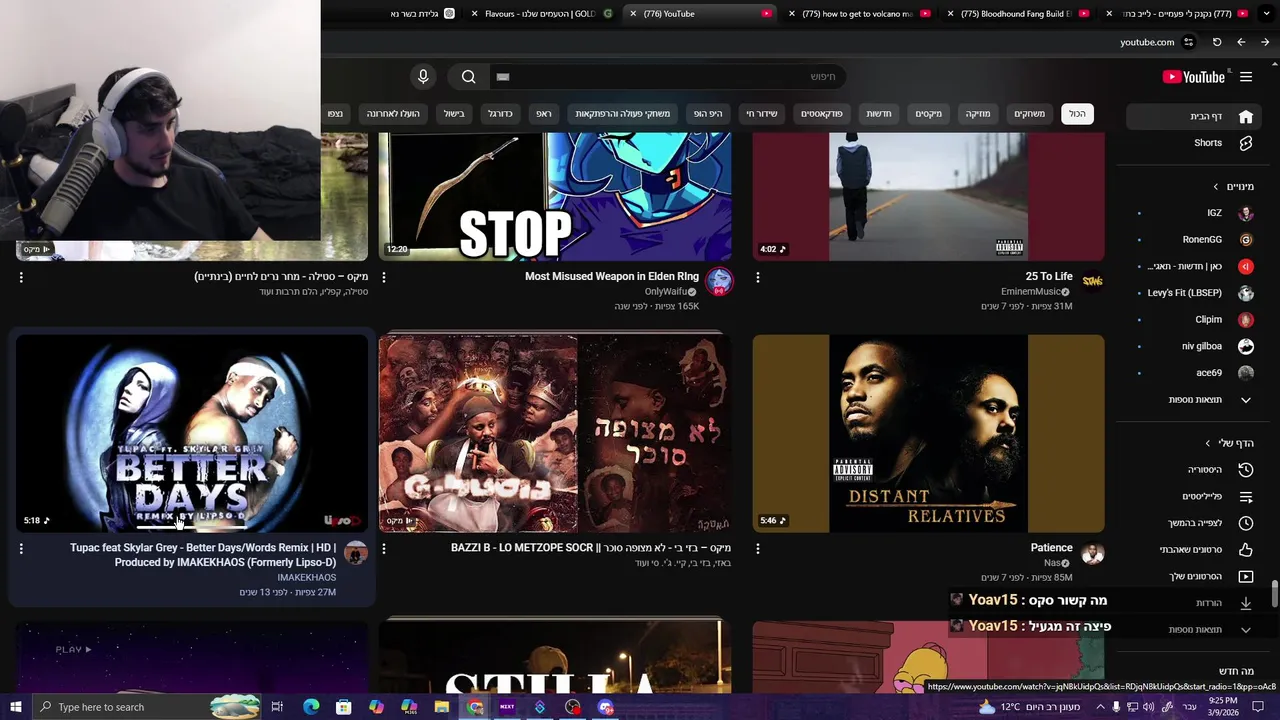Image resolution: width=1280 pixels, height=720 pixels.
Task: Open the site settings icon next to youtube.com
Action: point(1188,42)
